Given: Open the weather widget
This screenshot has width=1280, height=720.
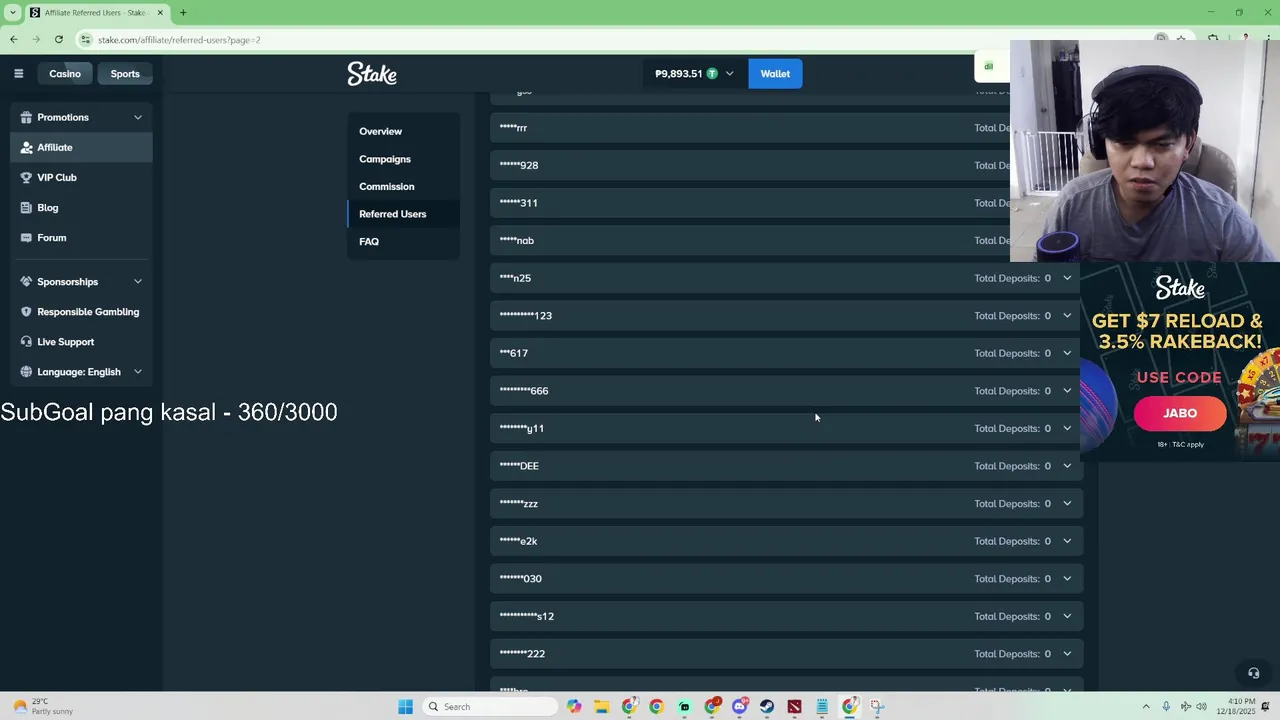Looking at the screenshot, I should coord(42,706).
